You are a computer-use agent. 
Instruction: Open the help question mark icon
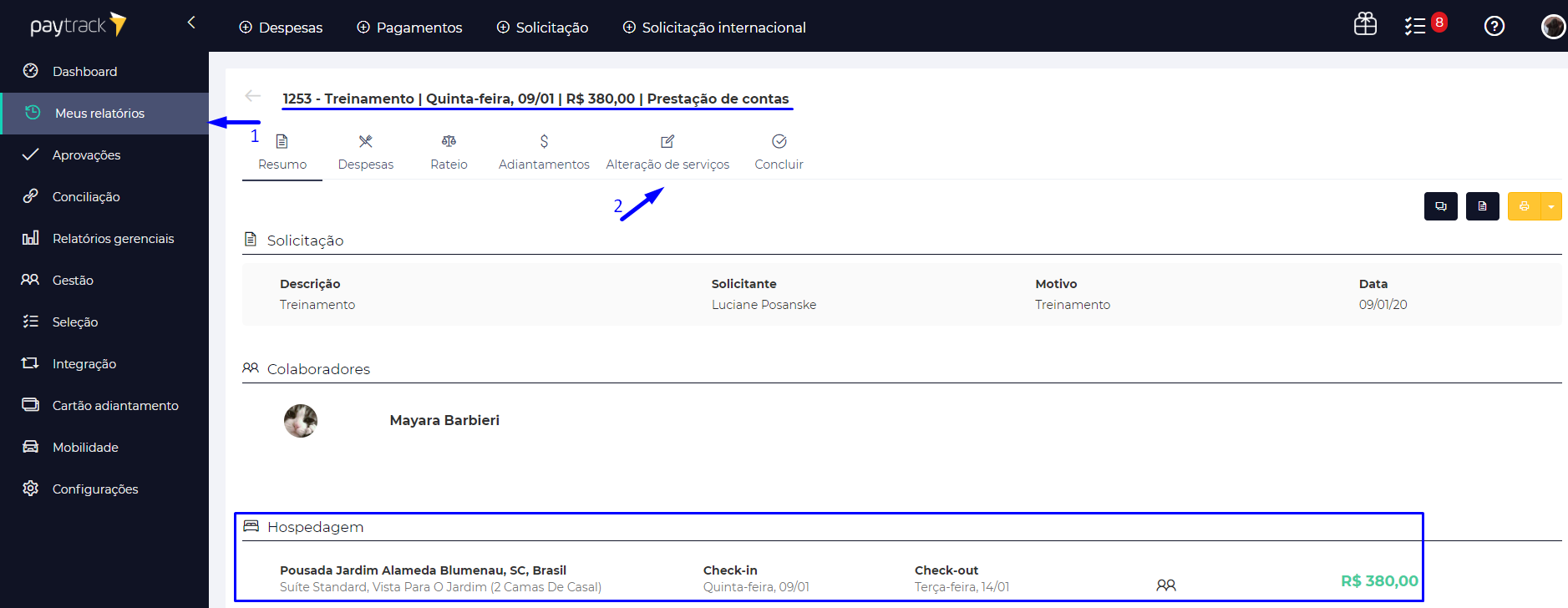pyautogui.click(x=1494, y=26)
